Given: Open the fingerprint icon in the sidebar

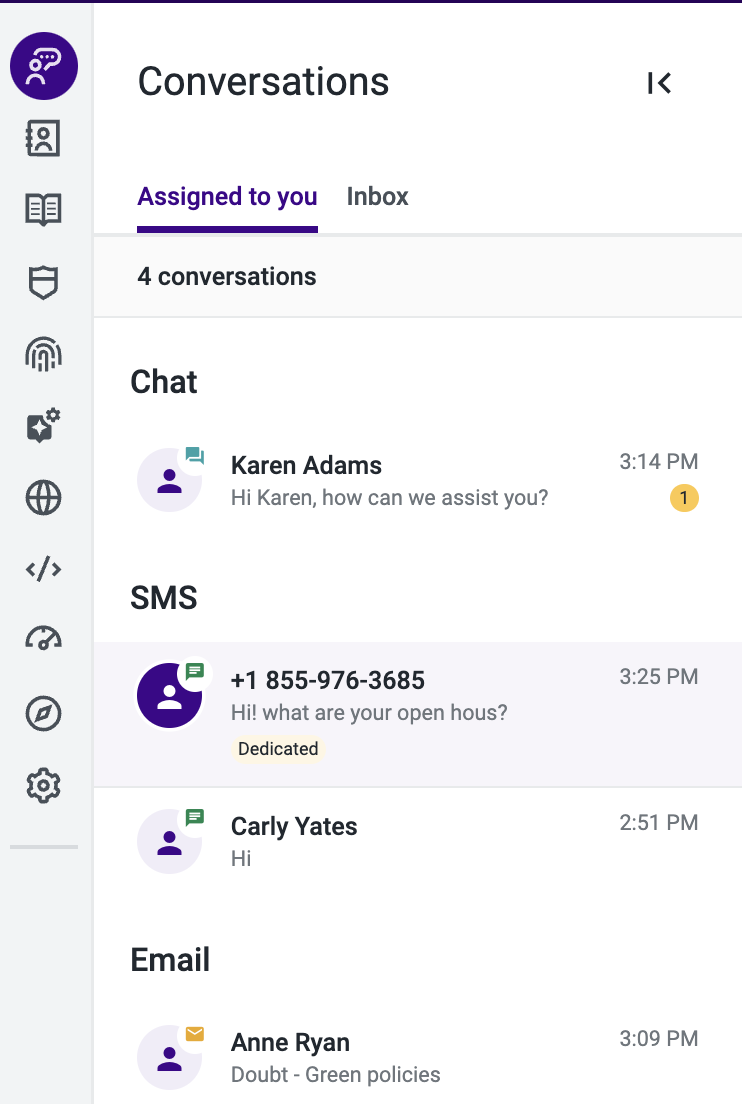Looking at the screenshot, I should (44, 354).
